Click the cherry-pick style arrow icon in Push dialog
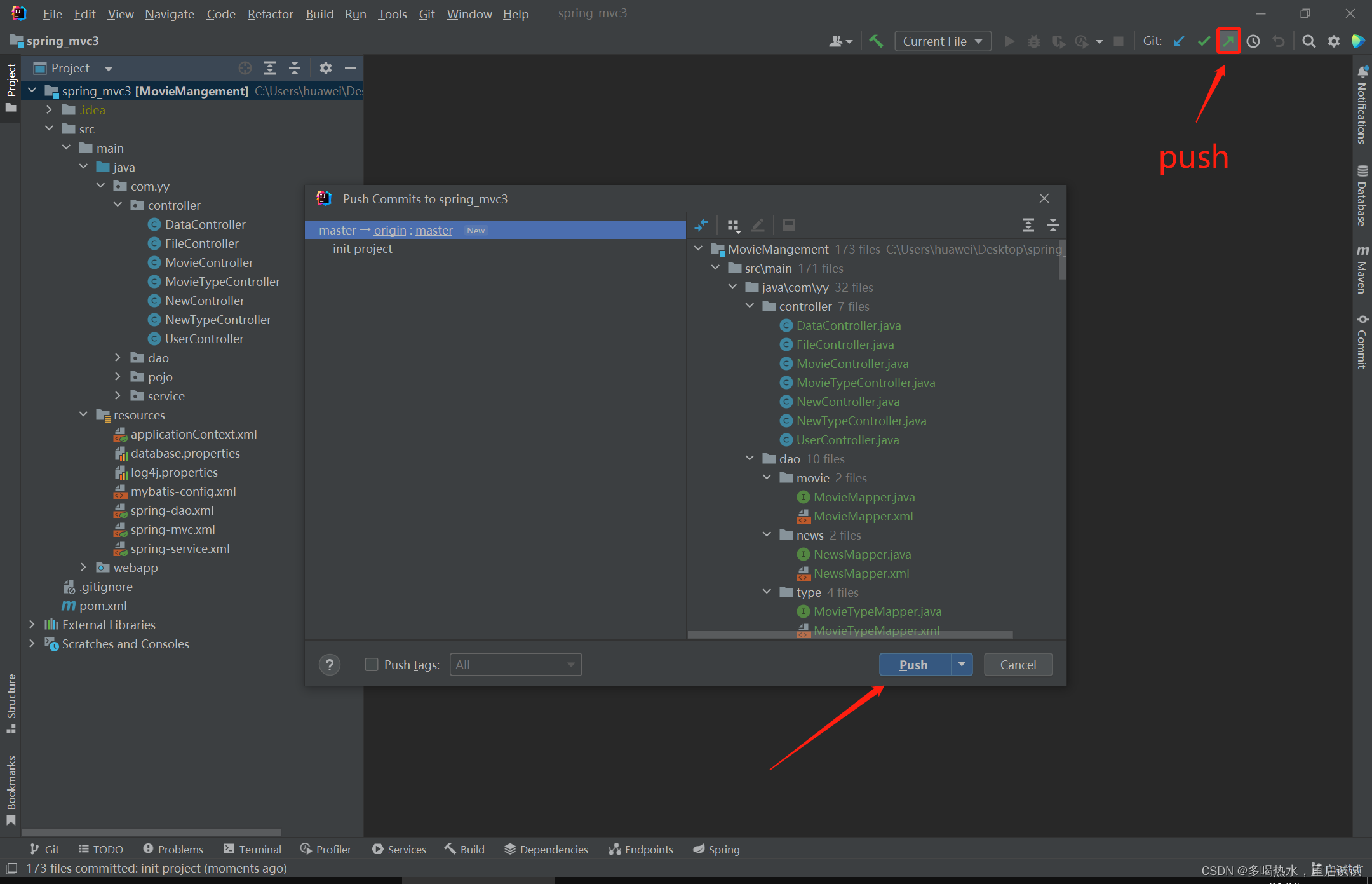The height and width of the screenshot is (884, 1372). (701, 225)
